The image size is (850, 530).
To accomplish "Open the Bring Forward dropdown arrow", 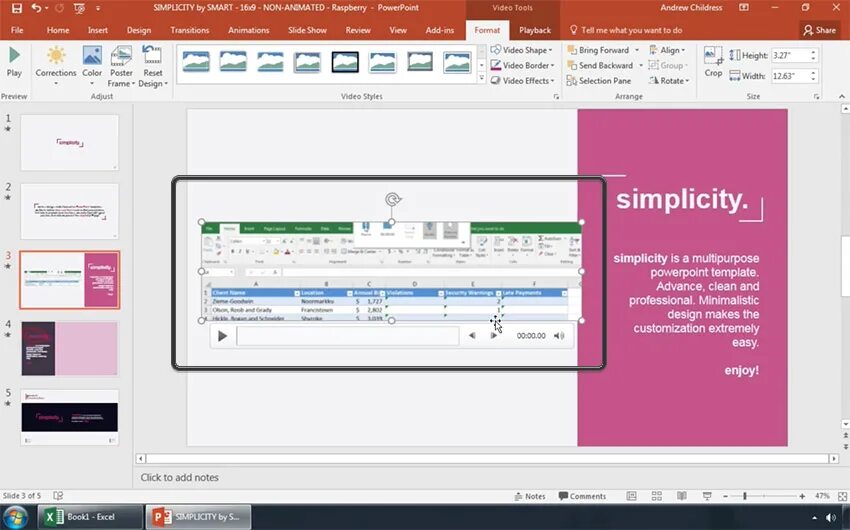I will 637,50.
